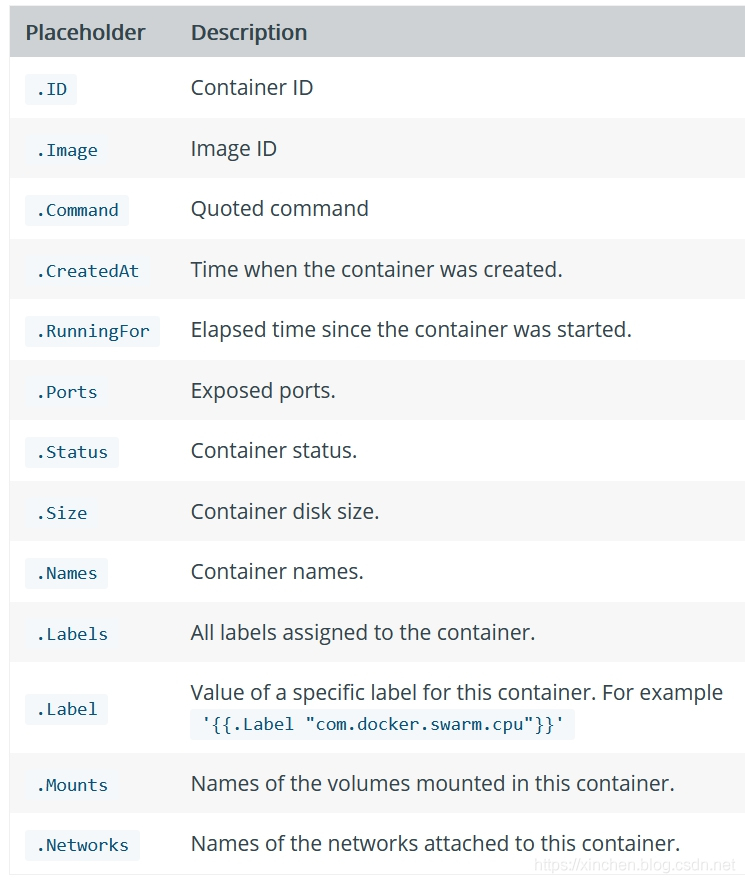Image resolution: width=745 pixels, height=883 pixels.
Task: Click the Description column header
Action: point(249,32)
